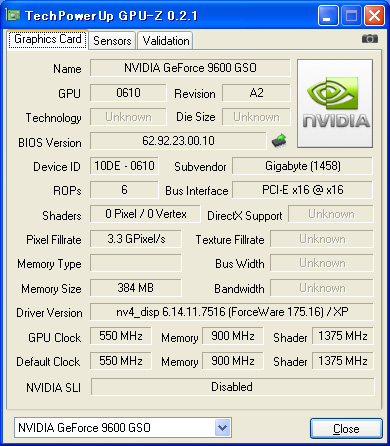Click the Bus Interface PCI-E field
Viewport: 390px width, 446px height.
pyautogui.click(x=302, y=190)
